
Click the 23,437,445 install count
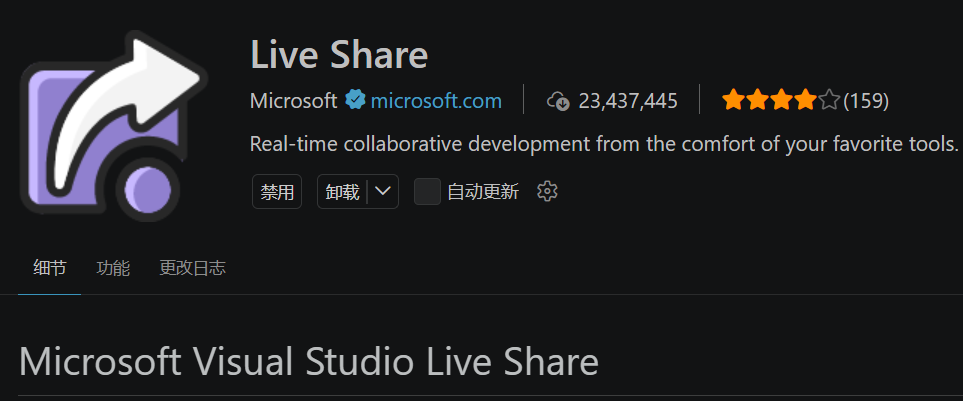[x=628, y=101]
